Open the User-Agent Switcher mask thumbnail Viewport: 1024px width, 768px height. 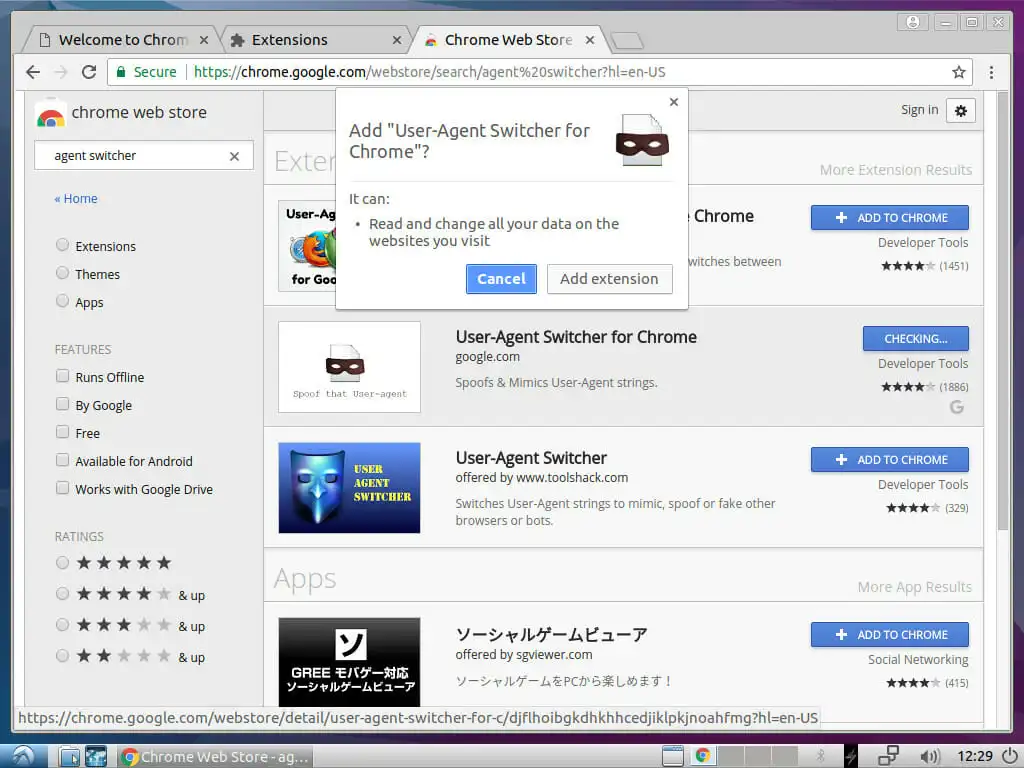coord(349,367)
